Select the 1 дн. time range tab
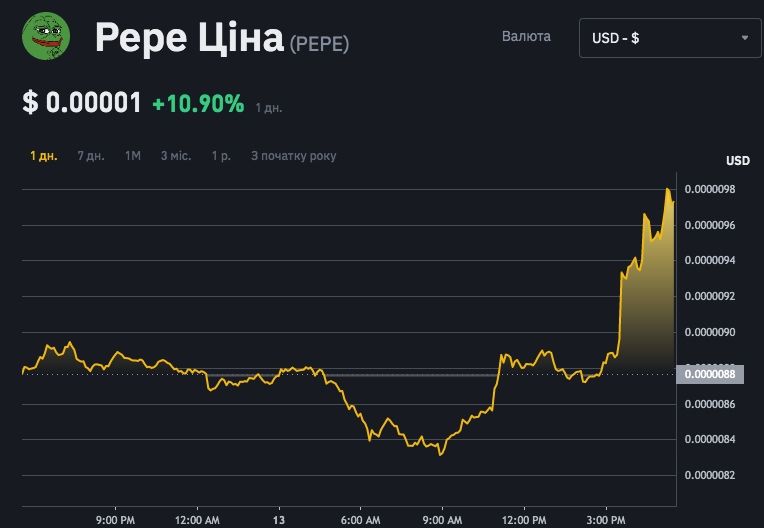This screenshot has height=528, width=764. pos(44,156)
